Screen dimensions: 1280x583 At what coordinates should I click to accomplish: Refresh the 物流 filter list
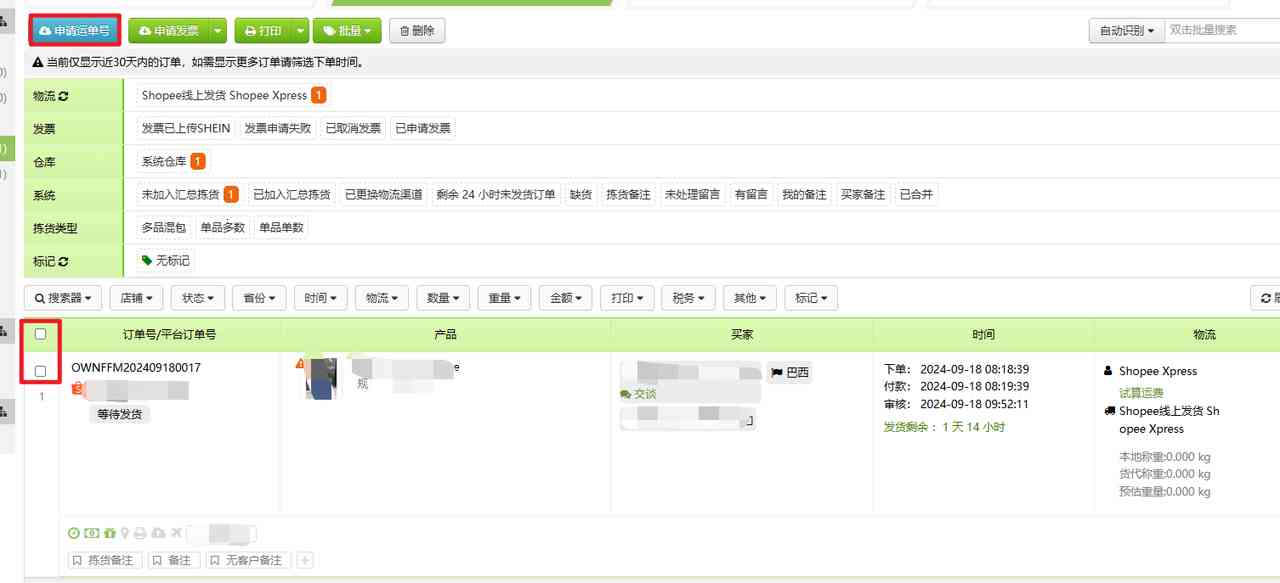coord(62,95)
